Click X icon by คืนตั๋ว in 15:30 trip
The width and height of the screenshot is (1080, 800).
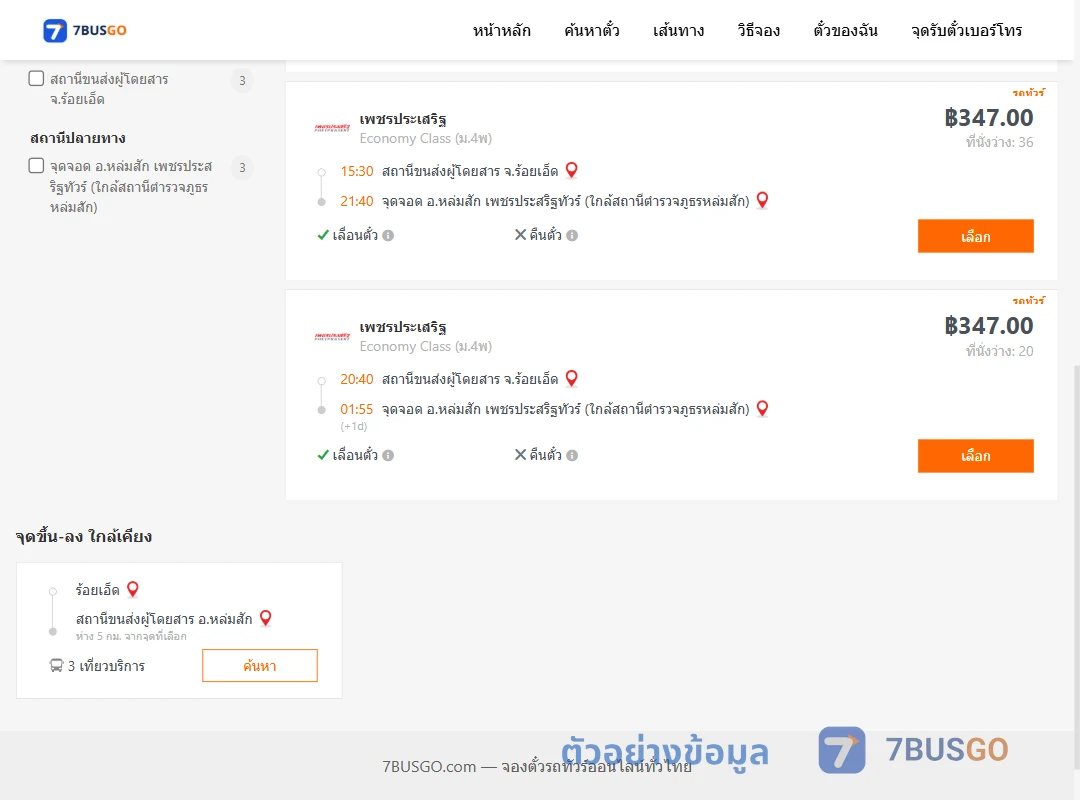coord(521,235)
